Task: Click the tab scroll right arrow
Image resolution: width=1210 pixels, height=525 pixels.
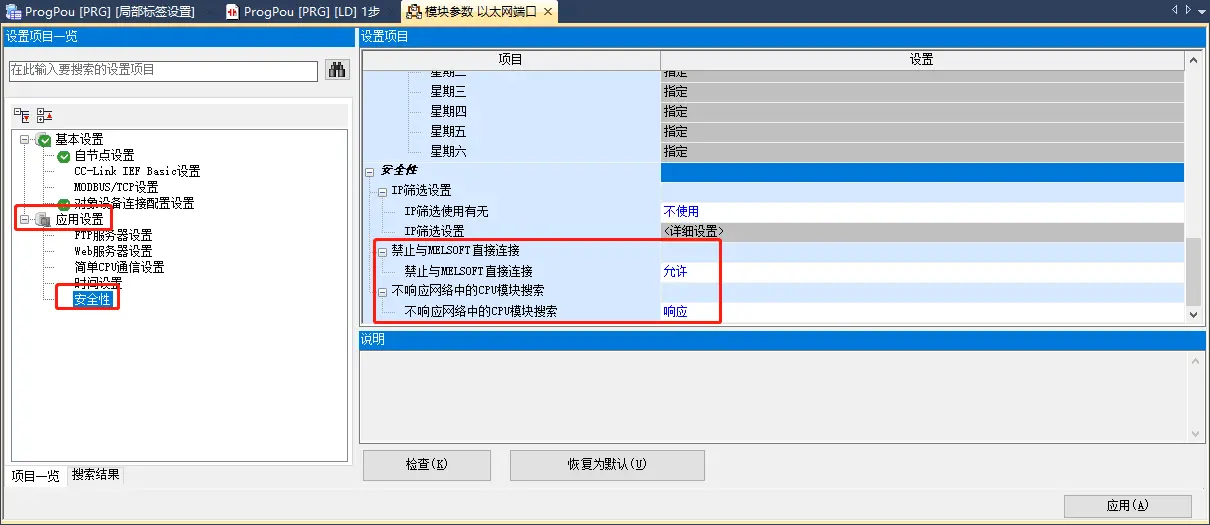Action: 1188,9
